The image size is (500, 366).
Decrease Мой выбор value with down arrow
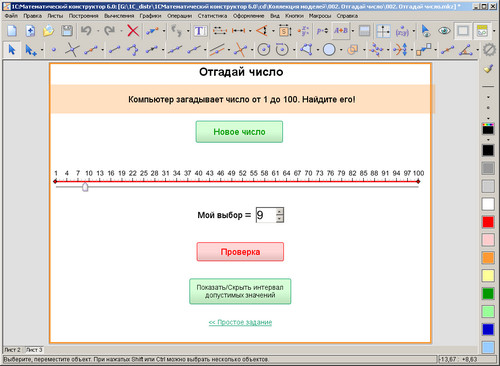pos(280,219)
